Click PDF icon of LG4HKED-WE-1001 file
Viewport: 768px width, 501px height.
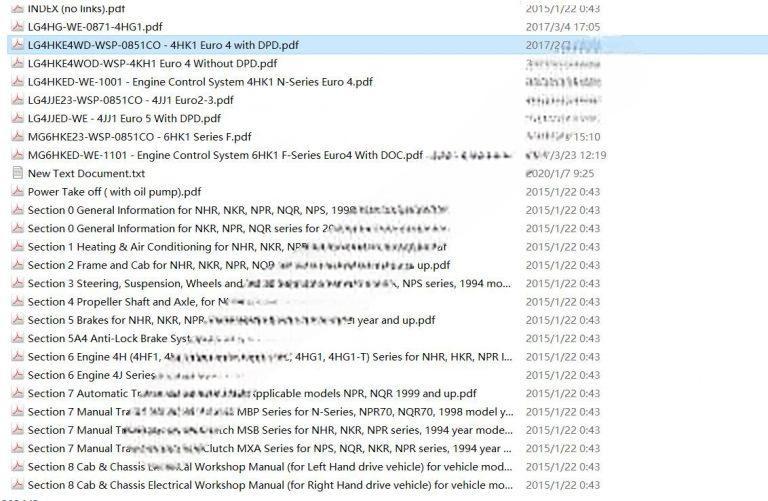tap(18, 82)
